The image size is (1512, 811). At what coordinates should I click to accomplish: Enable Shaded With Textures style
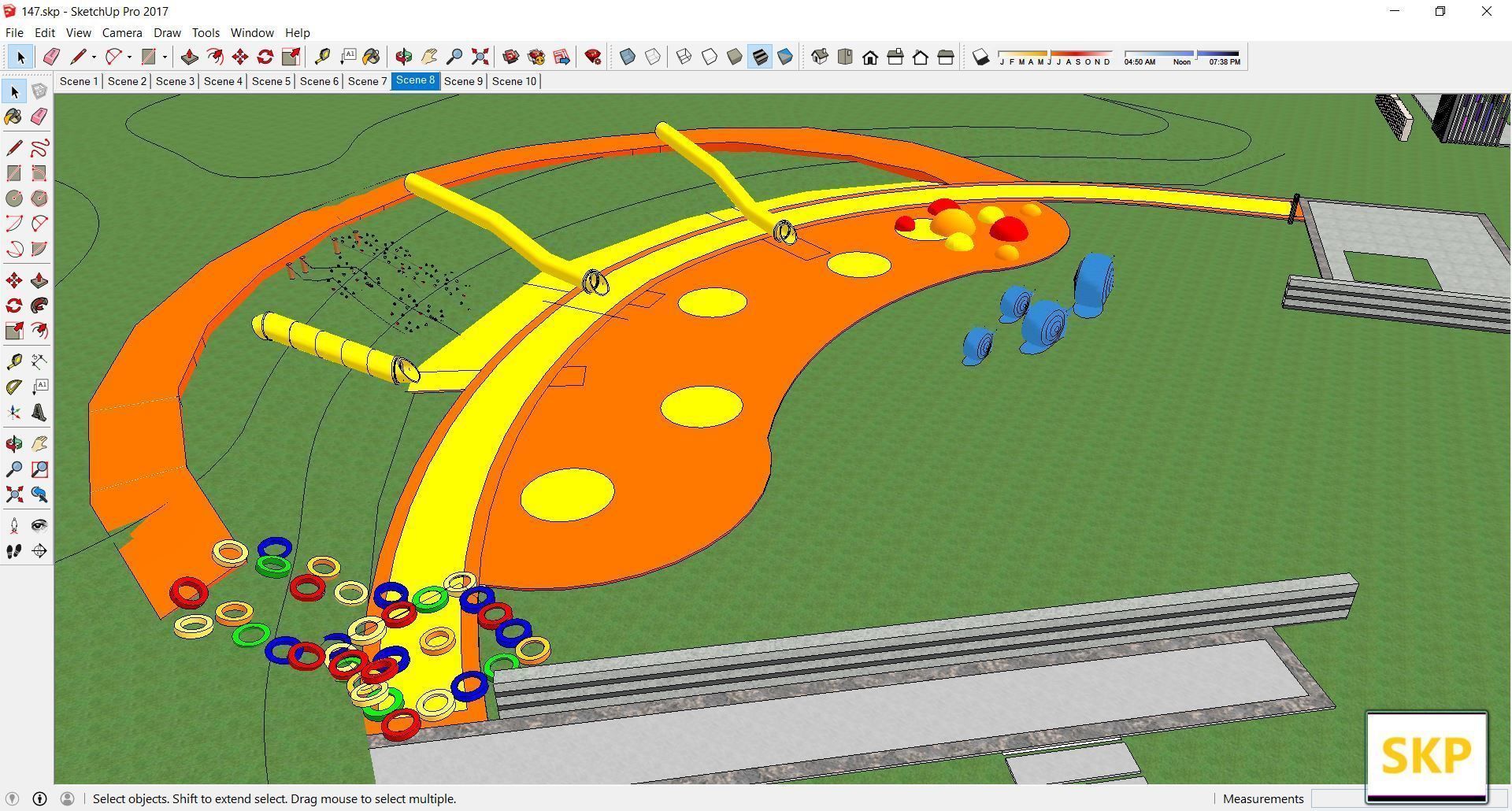pyautogui.click(x=760, y=57)
